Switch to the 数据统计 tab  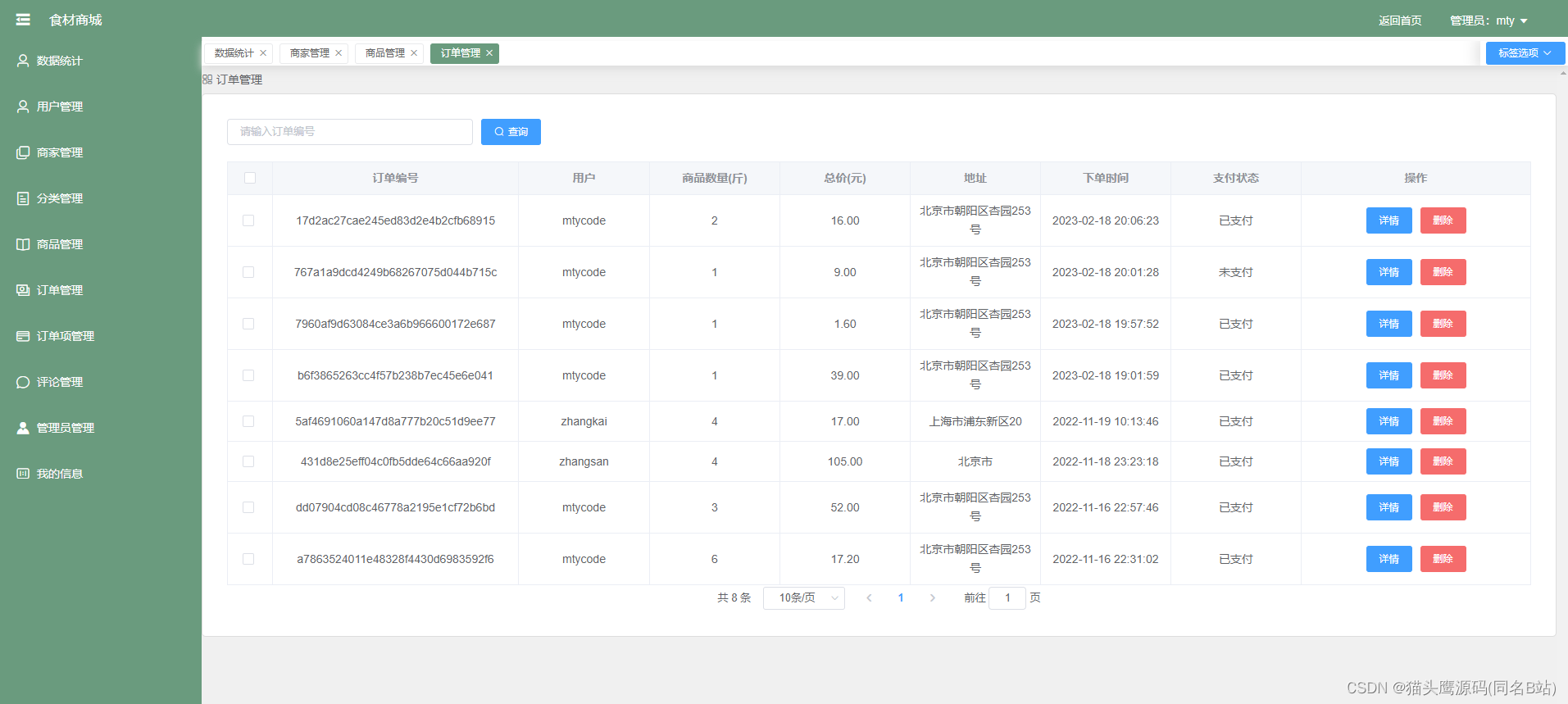[234, 53]
